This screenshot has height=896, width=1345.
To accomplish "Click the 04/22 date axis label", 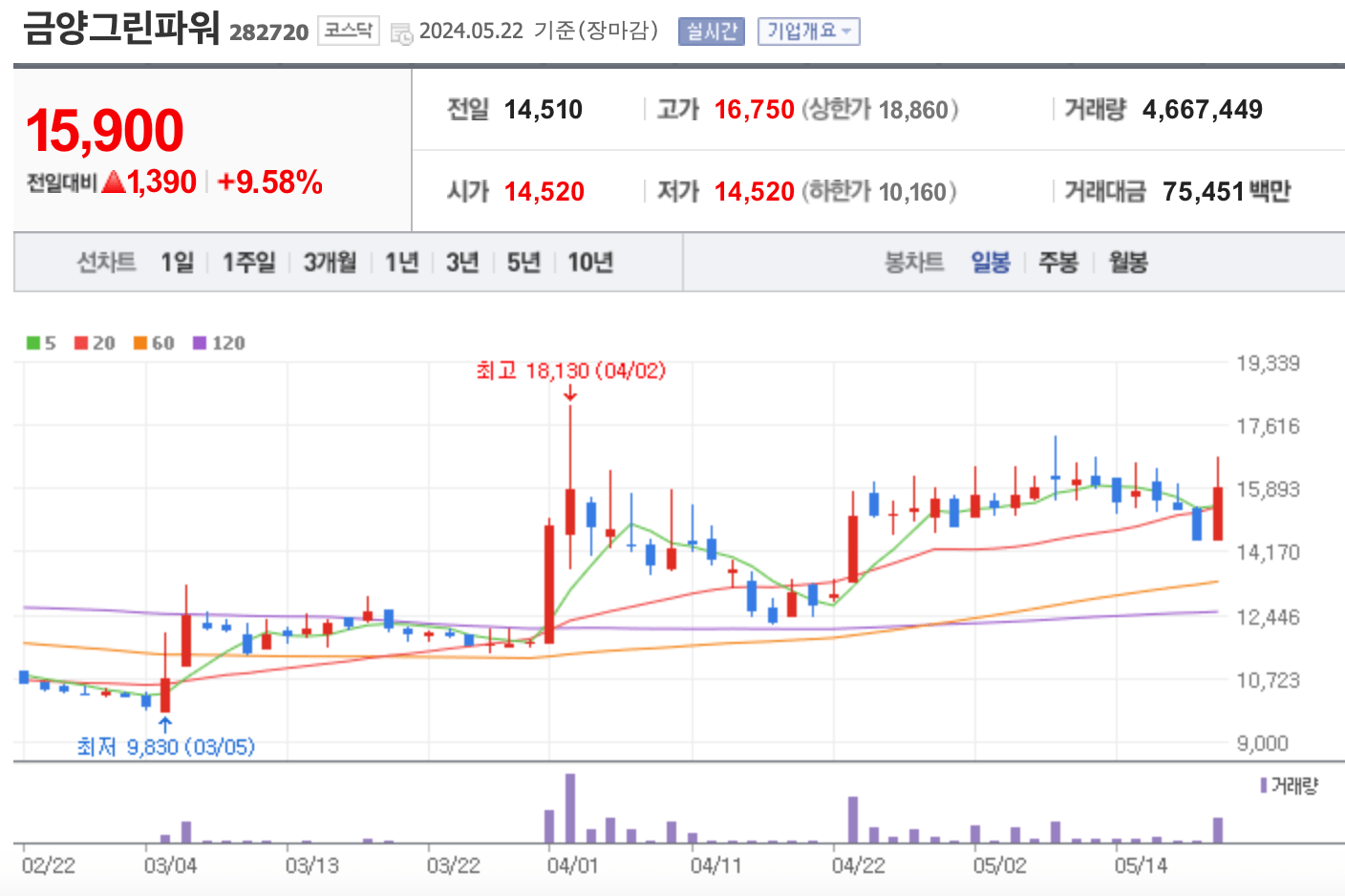I will (858, 865).
